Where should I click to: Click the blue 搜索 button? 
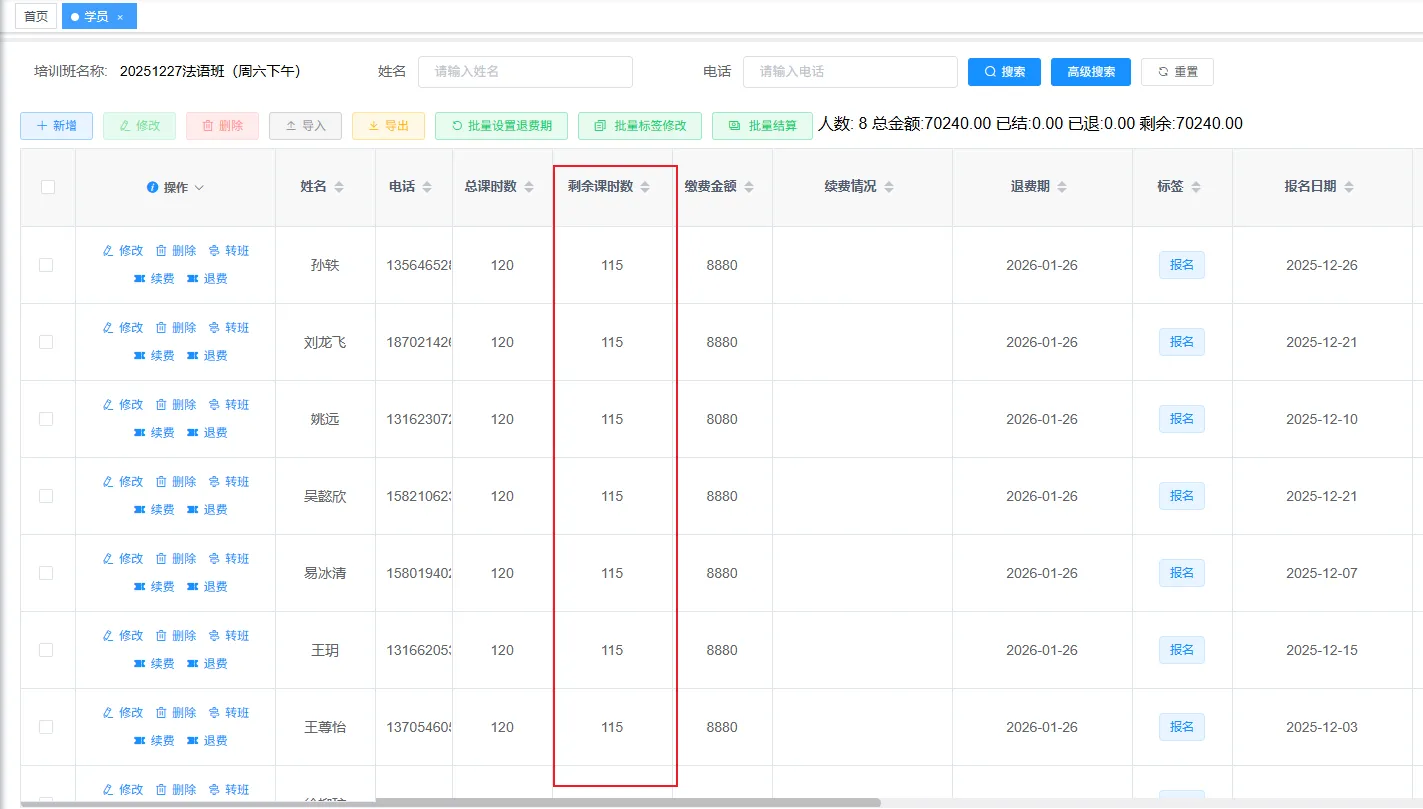[1004, 72]
